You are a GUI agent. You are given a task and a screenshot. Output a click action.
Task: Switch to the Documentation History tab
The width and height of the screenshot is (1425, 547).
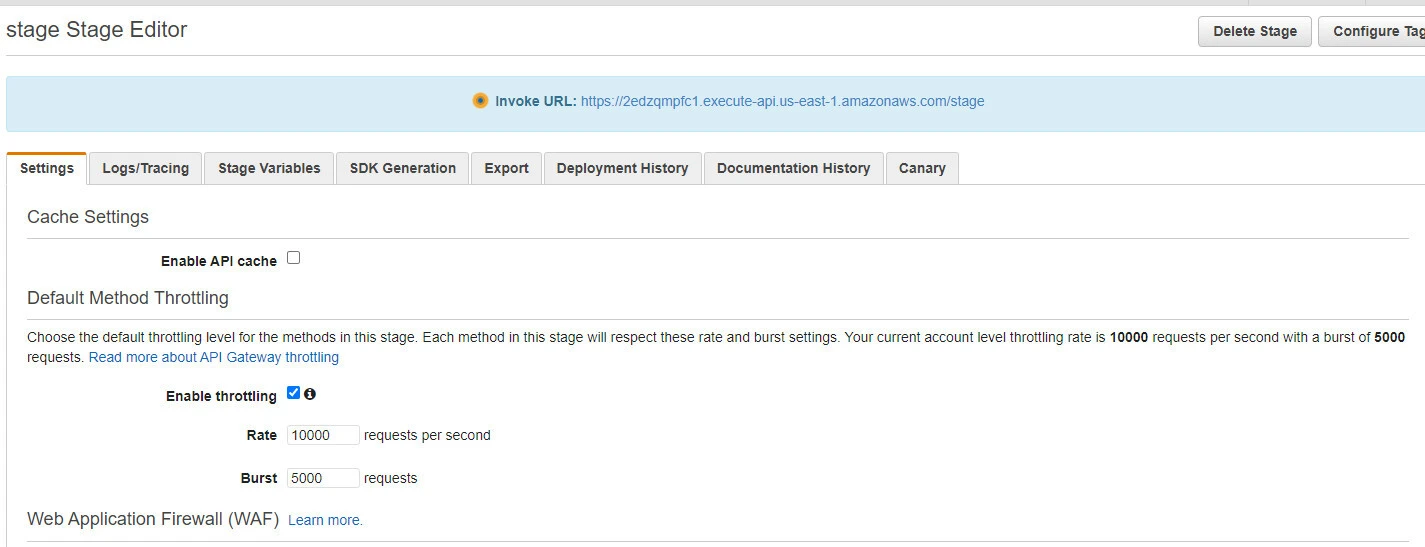793,168
